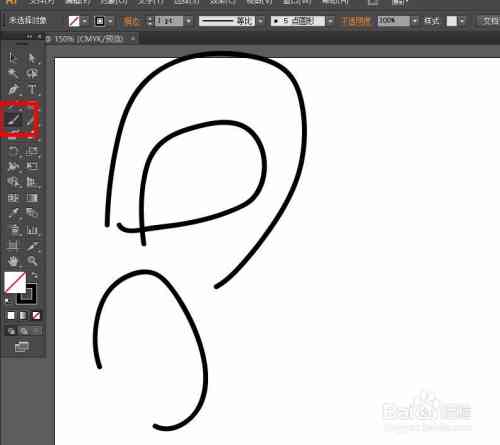The image size is (500, 445).
Task: Select the Artboard tool
Action: (x=13, y=246)
